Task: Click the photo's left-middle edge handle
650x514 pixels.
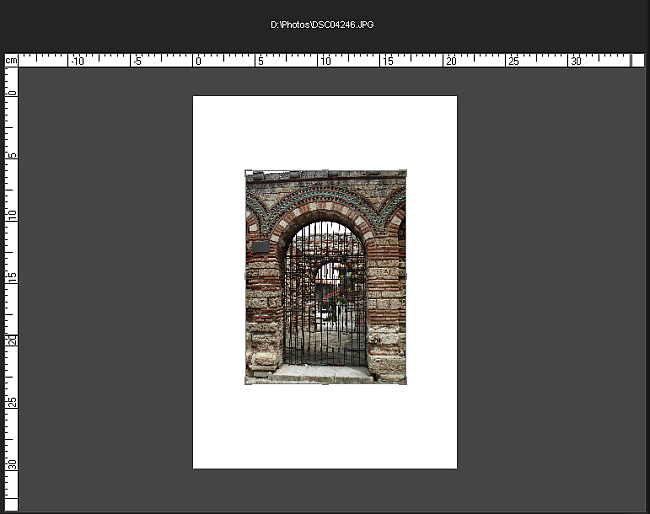Action: coord(247,276)
